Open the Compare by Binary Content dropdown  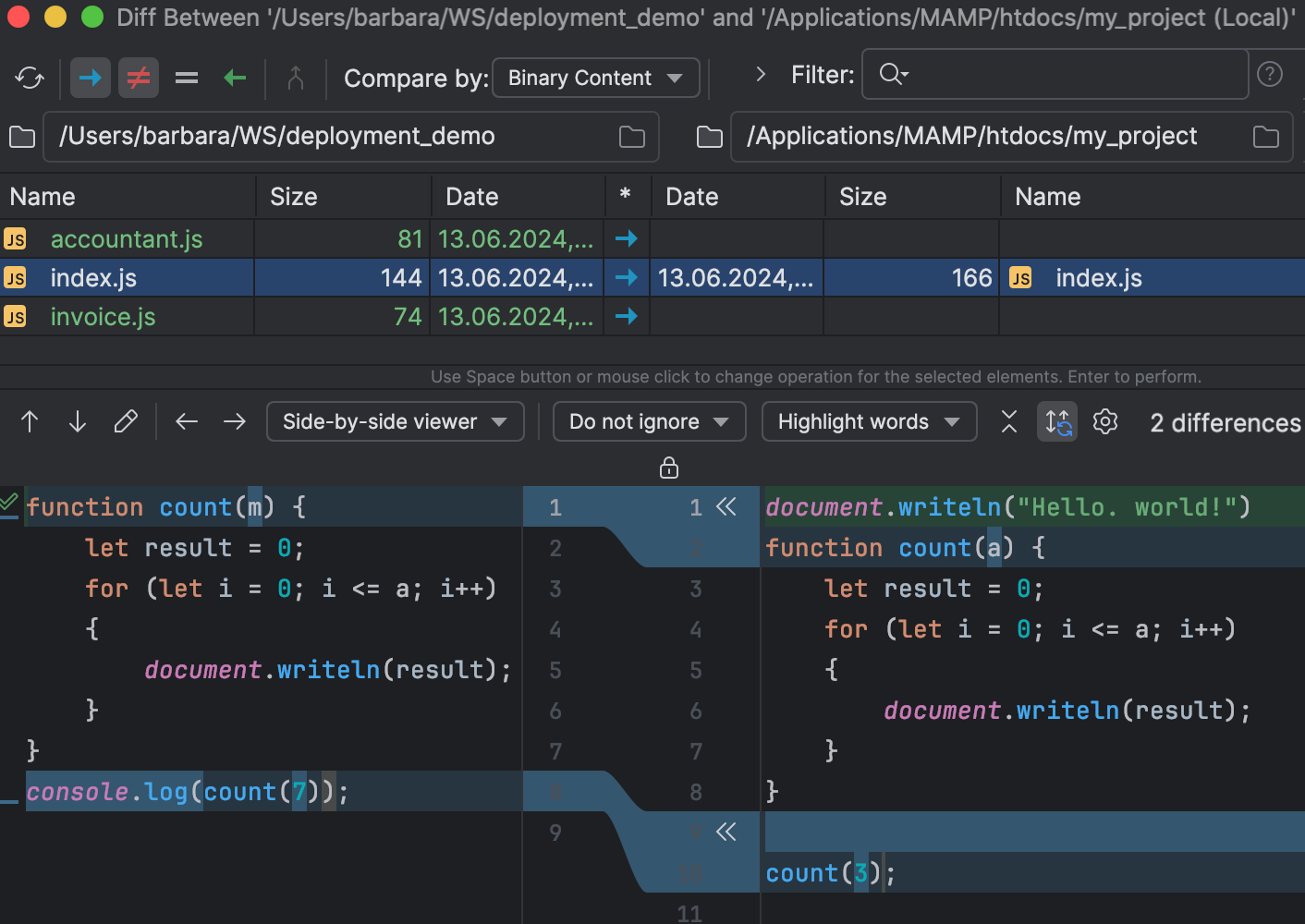point(595,79)
